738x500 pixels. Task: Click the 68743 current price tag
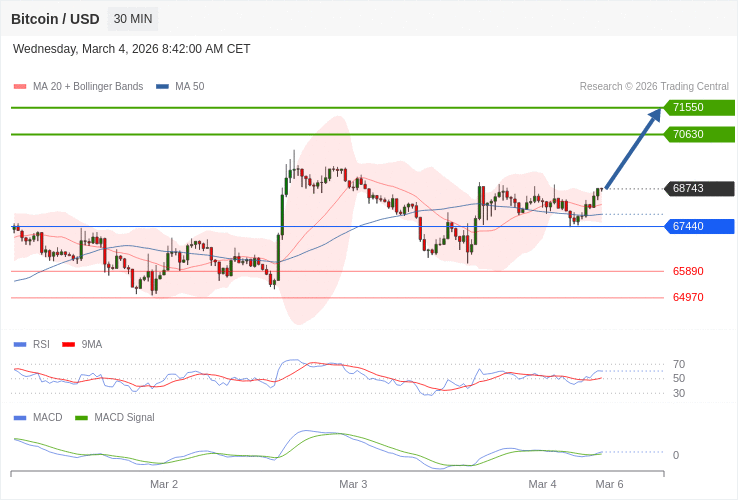698,189
